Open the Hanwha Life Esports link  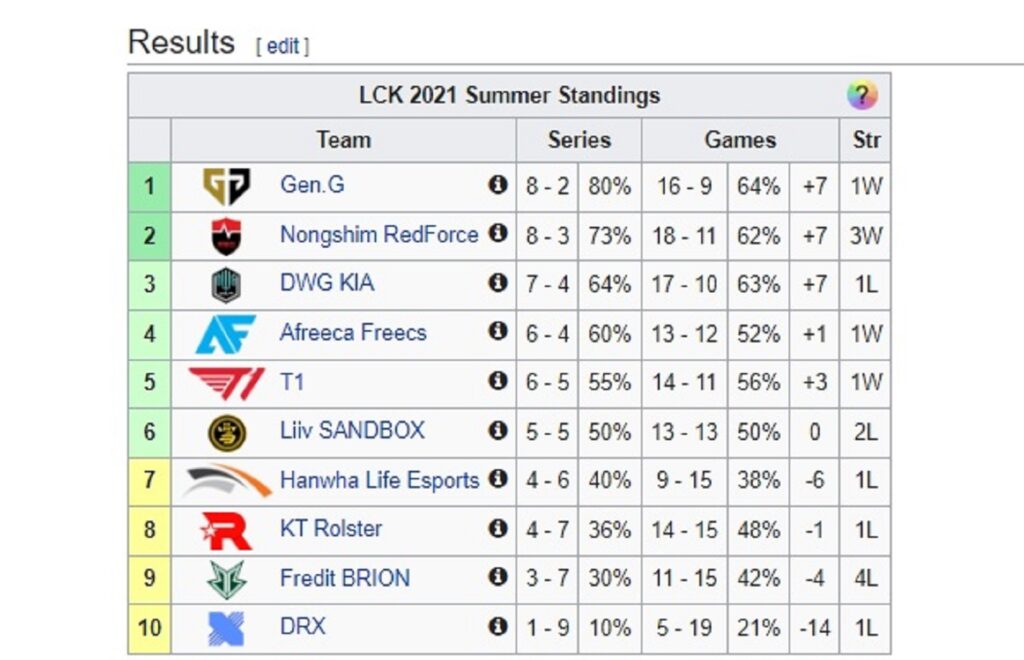coord(379,480)
